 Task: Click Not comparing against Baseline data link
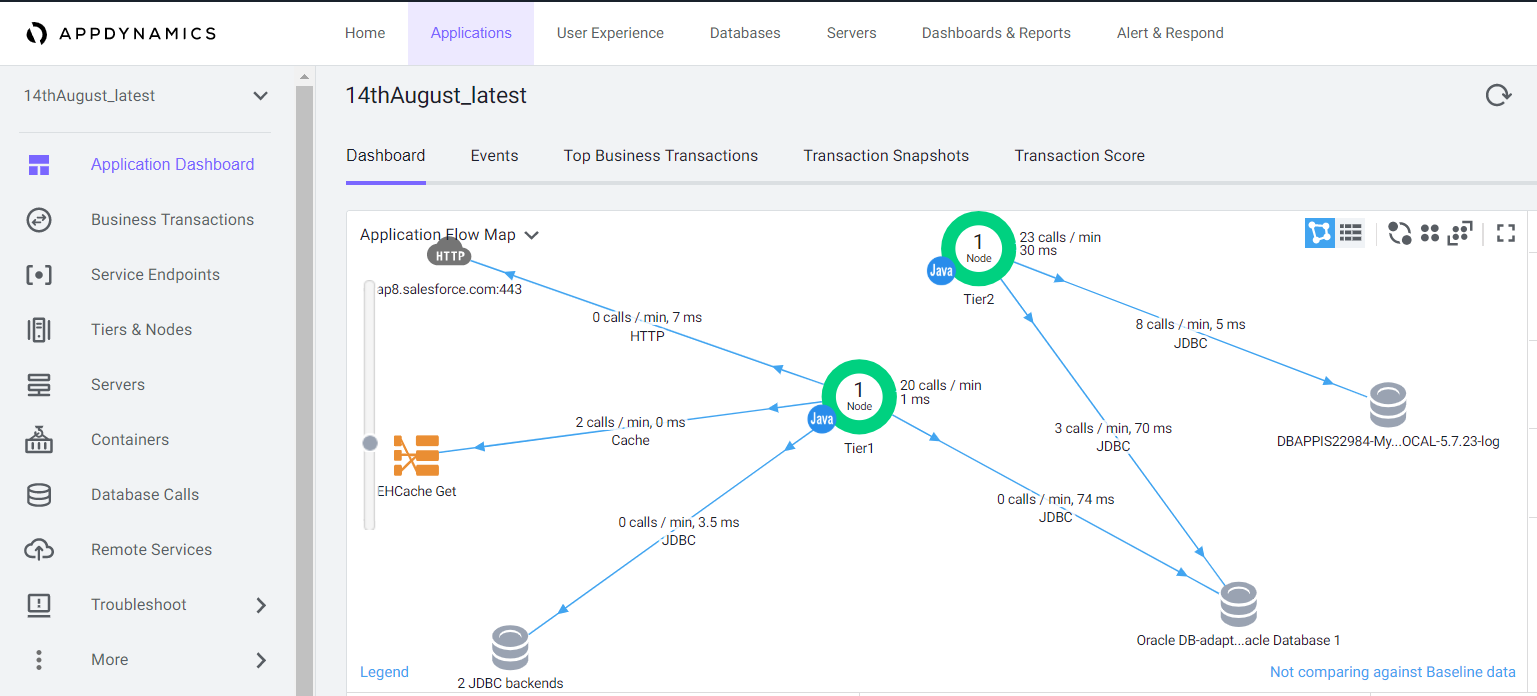1392,672
